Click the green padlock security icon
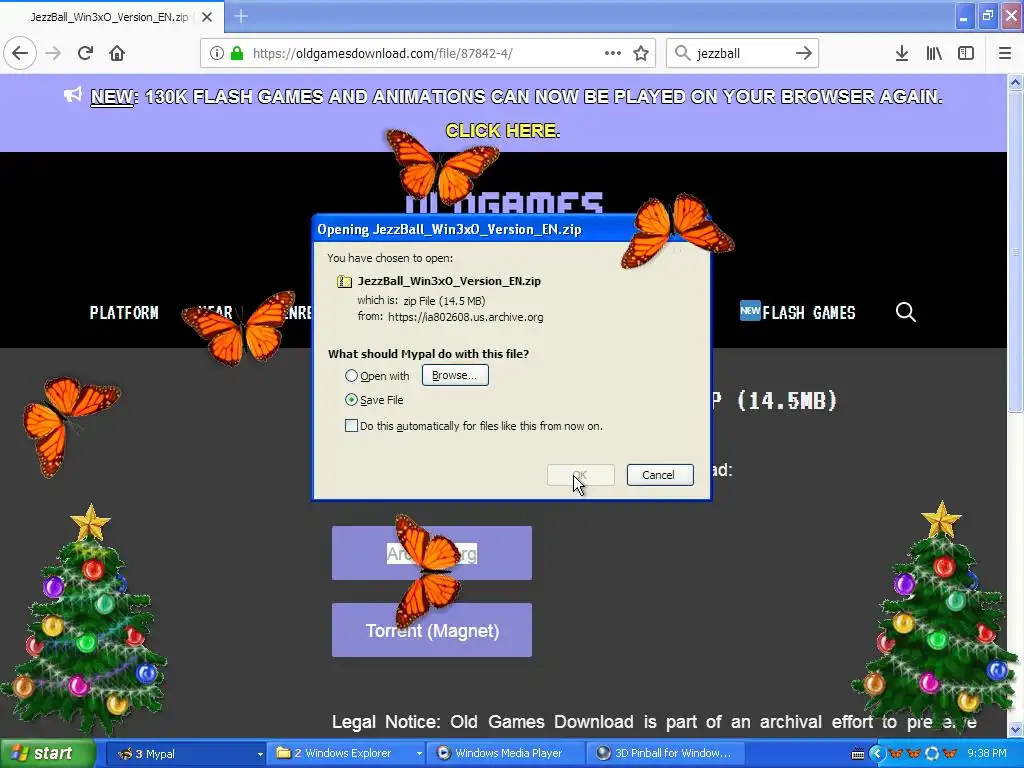 point(237,53)
